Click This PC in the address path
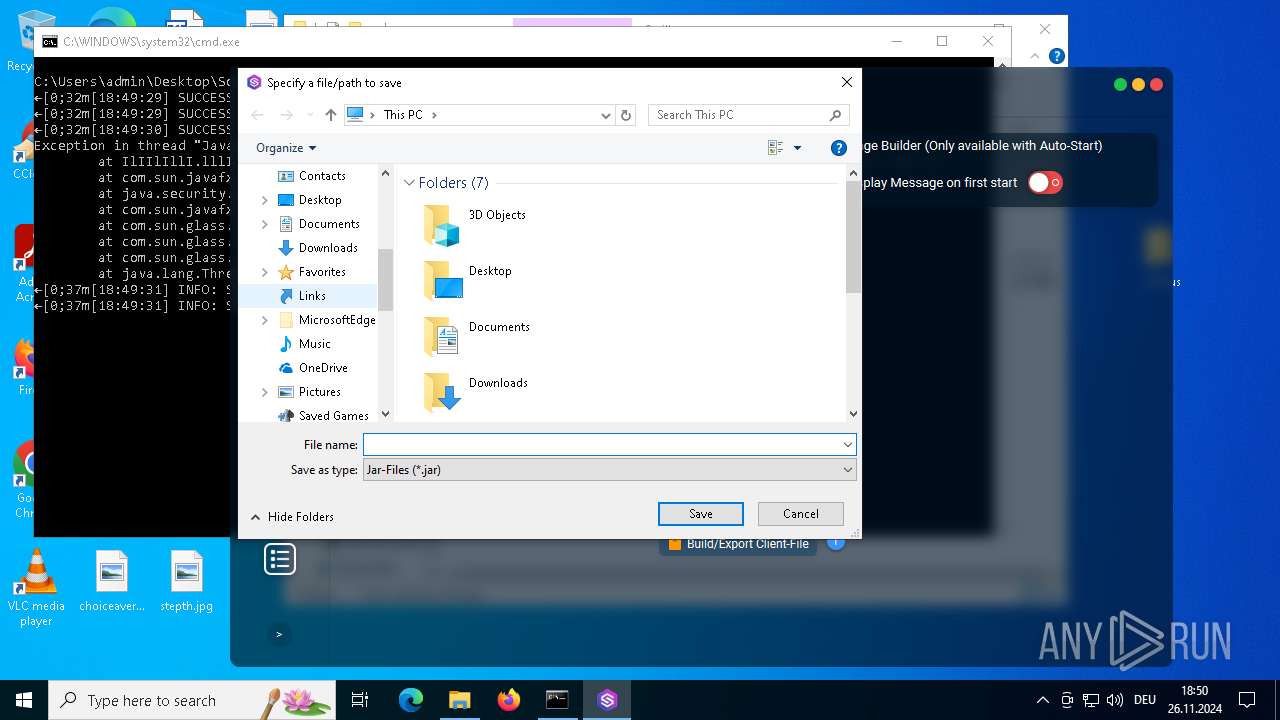The width and height of the screenshot is (1280, 720). pyautogui.click(x=403, y=115)
